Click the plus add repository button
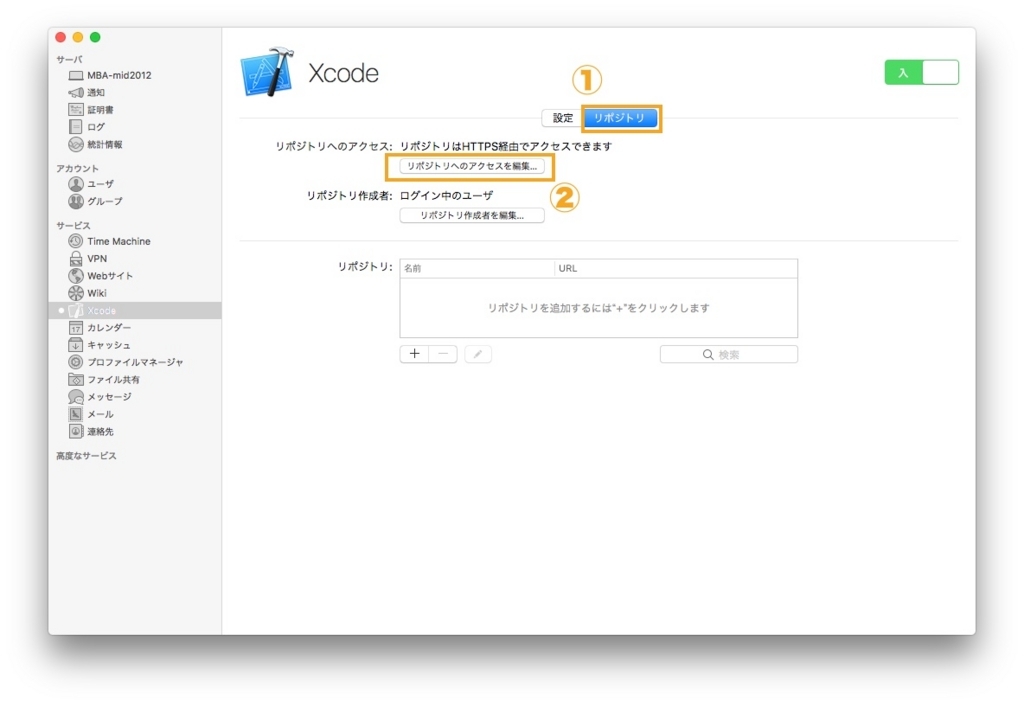Viewport: 1024px width, 704px height. [414, 354]
